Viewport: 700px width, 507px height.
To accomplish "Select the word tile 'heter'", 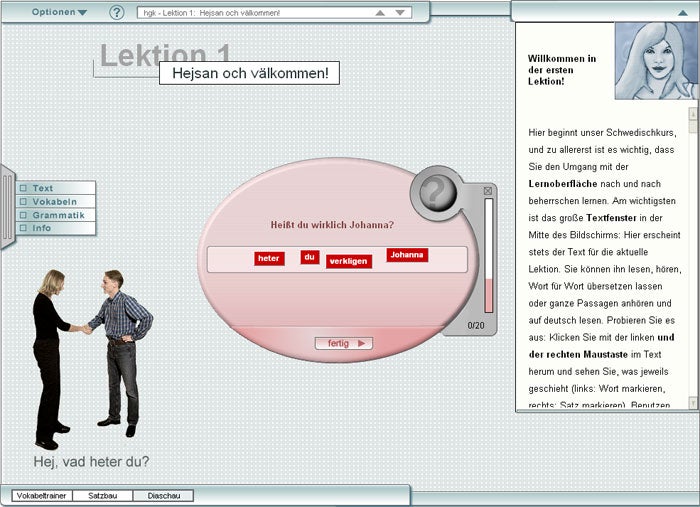I will click(269, 258).
